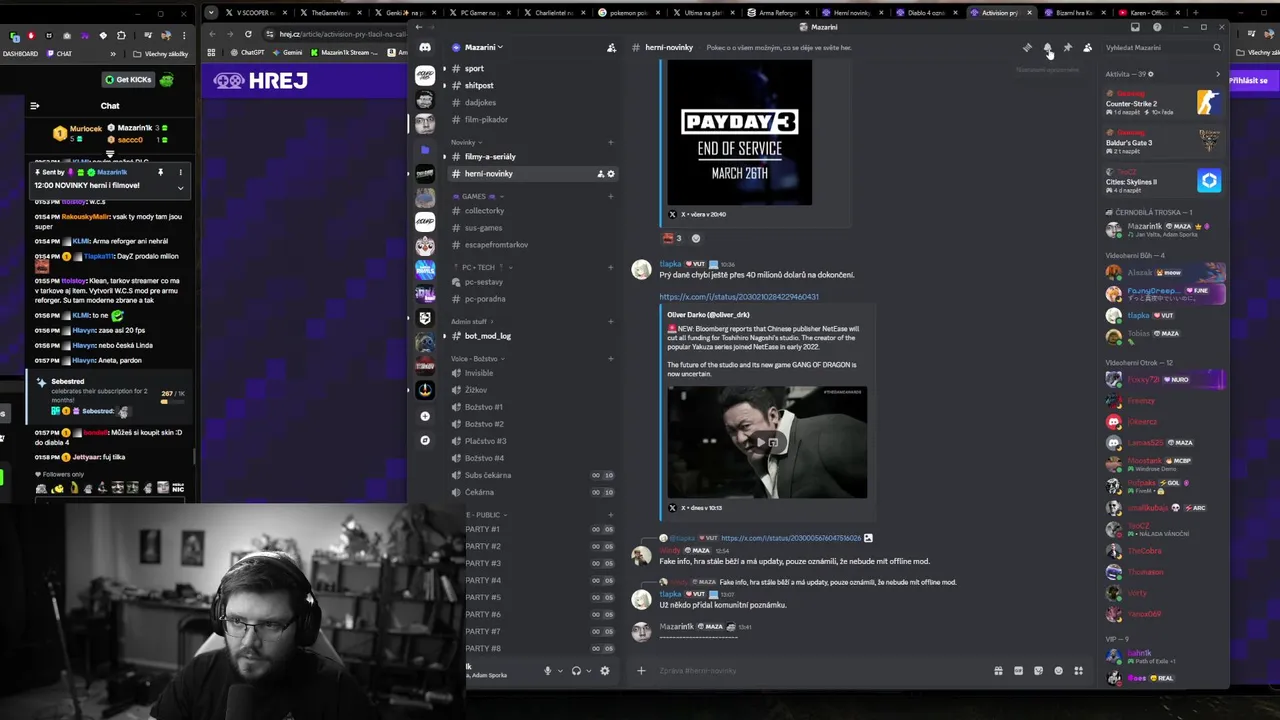The width and height of the screenshot is (1280, 720).
Task: Switch to Arma Reforger browser tab
Action: point(778,12)
